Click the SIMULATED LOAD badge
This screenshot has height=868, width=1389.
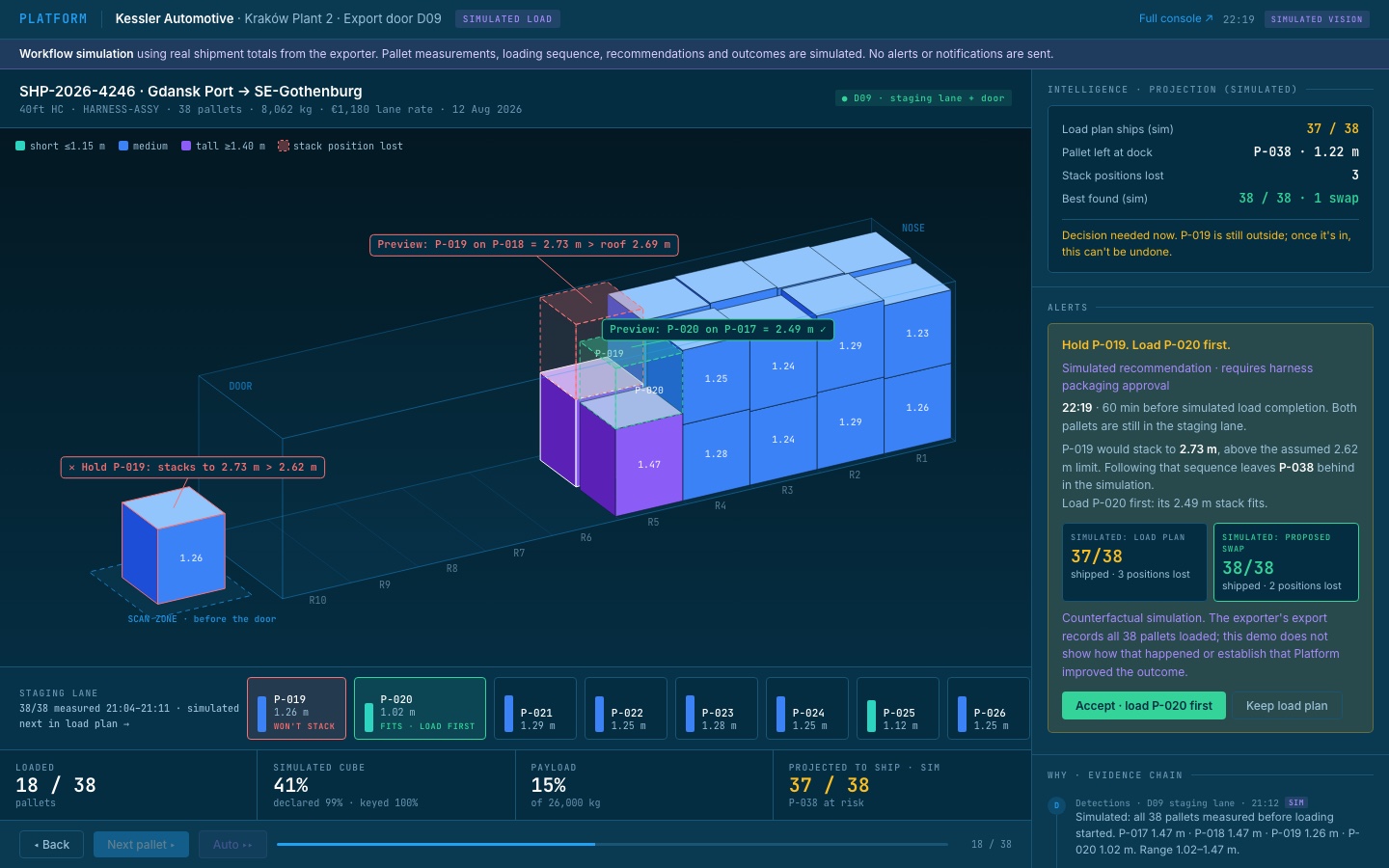pos(507,19)
